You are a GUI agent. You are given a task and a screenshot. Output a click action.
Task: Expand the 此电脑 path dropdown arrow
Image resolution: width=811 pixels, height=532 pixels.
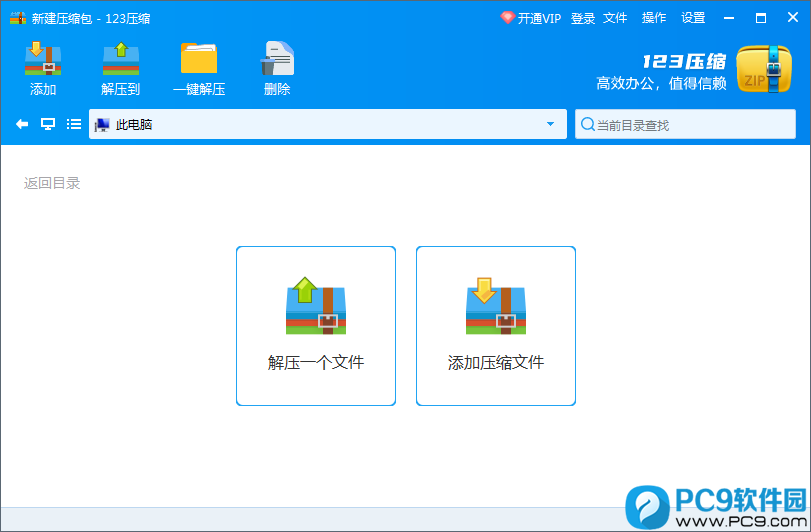(x=550, y=124)
